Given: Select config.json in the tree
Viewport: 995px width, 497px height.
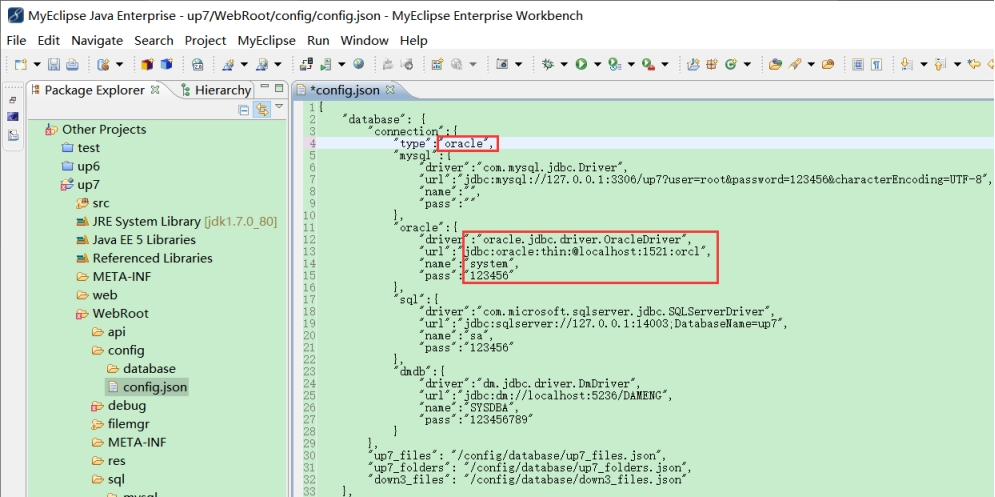Looking at the screenshot, I should point(155,387).
